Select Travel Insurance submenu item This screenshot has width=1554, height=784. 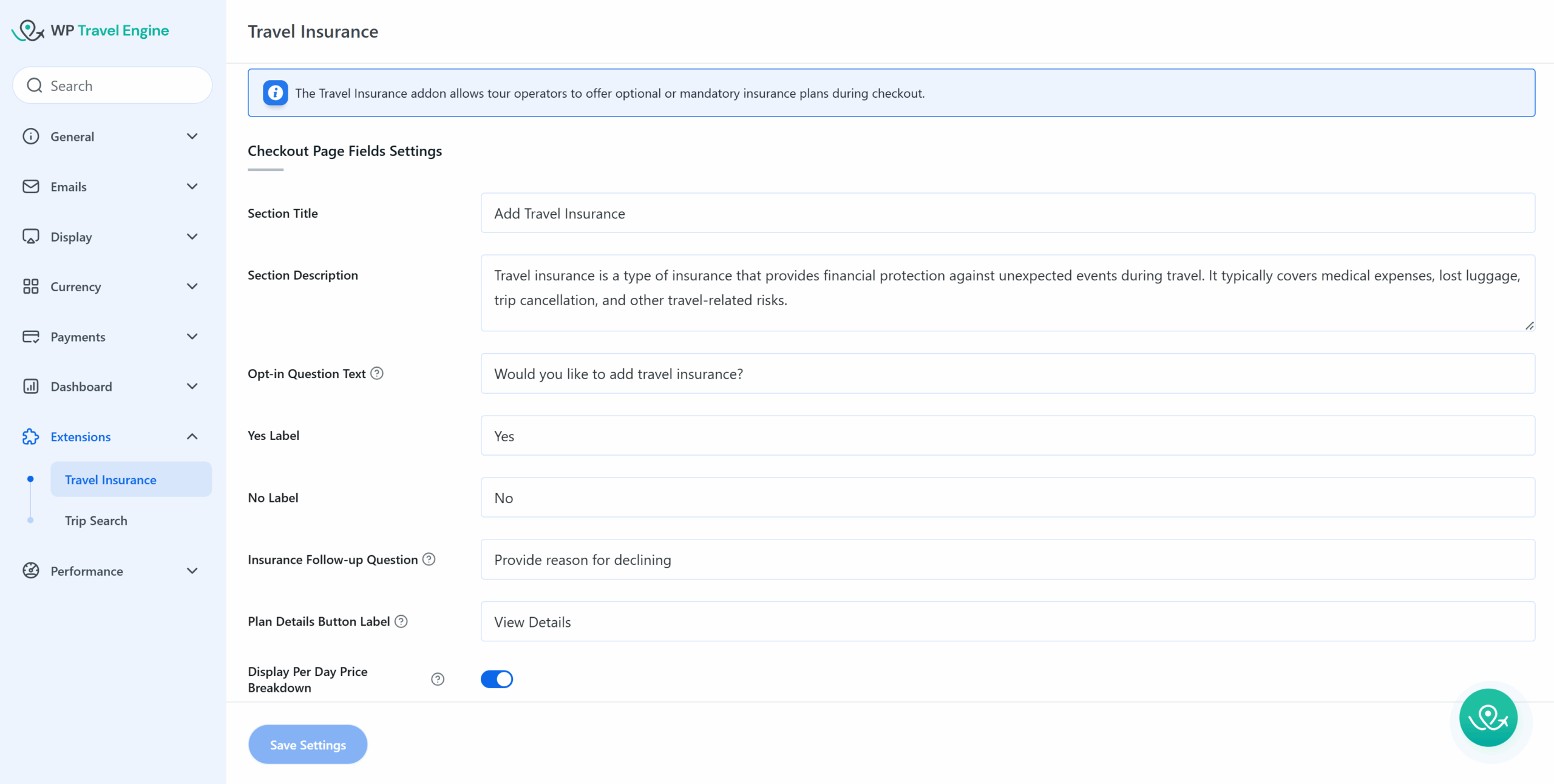(x=110, y=479)
